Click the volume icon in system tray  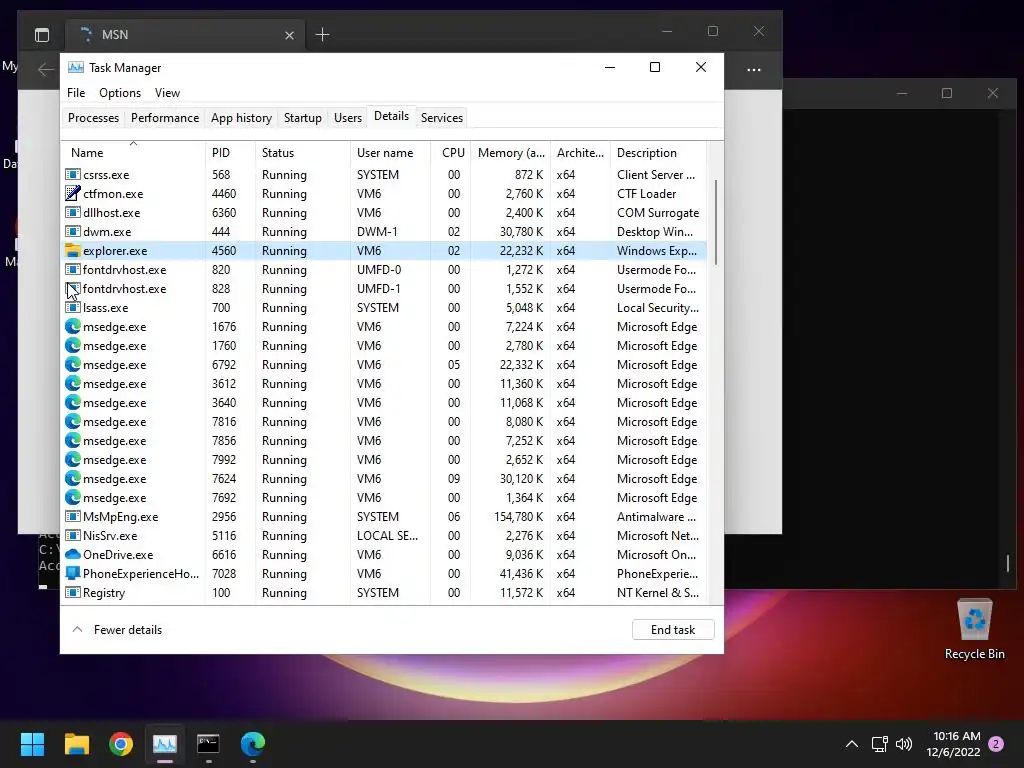click(x=904, y=744)
